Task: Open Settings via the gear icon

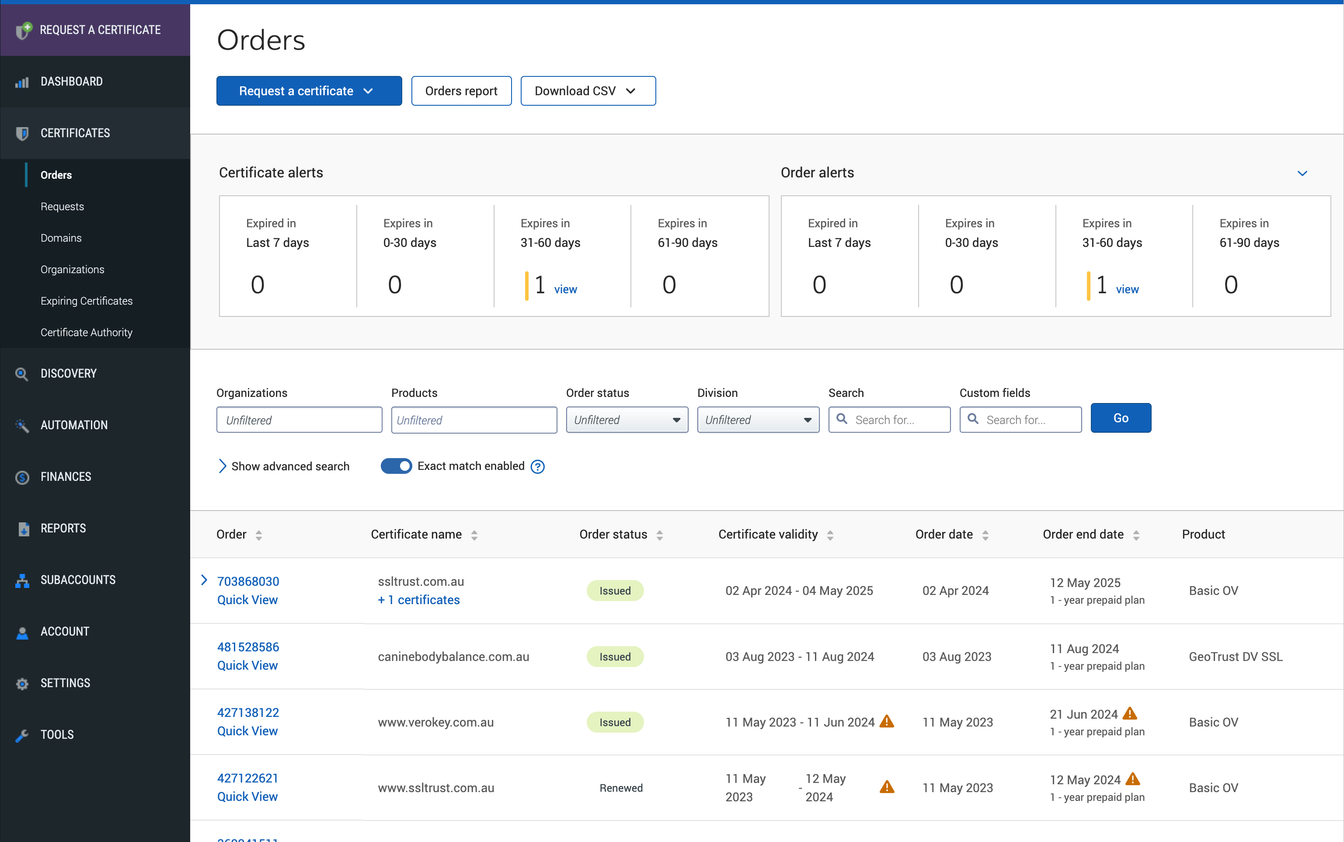Action: coord(21,683)
